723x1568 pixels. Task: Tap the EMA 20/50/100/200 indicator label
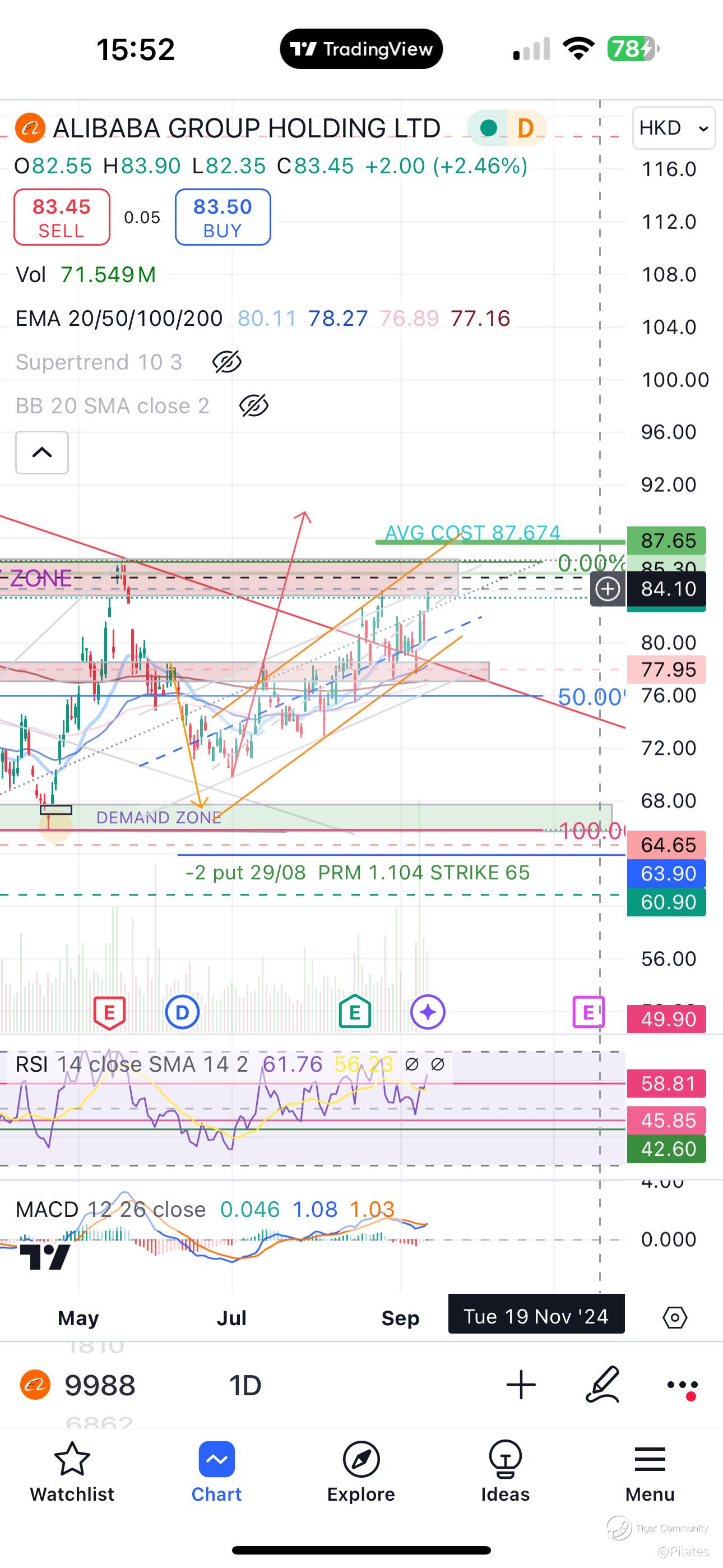[119, 319]
